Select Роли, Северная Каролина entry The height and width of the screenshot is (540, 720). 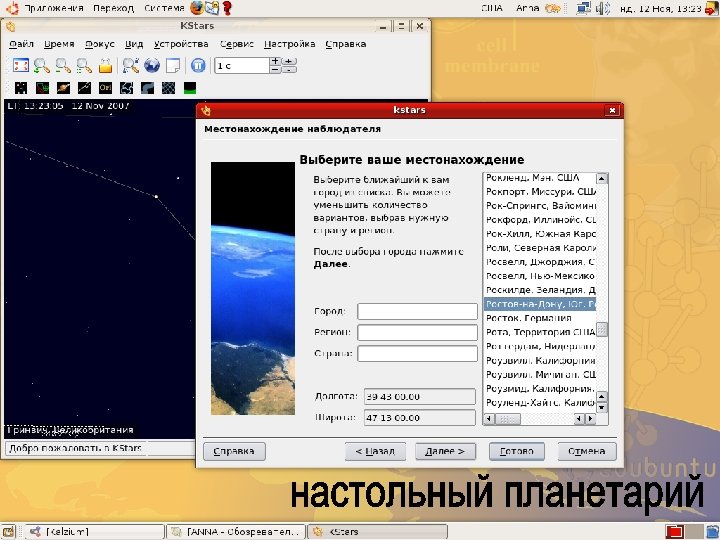tap(540, 248)
